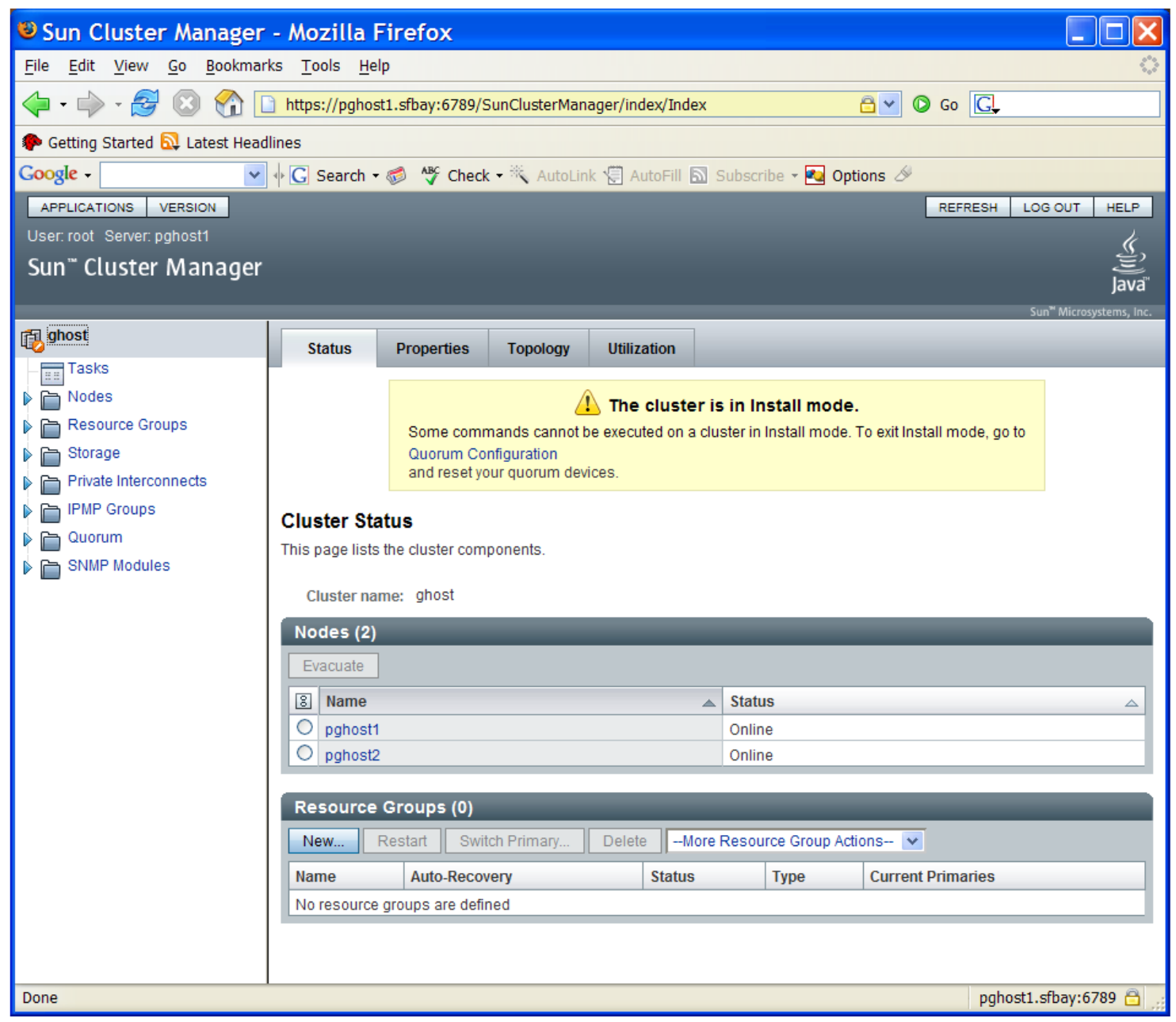1176x1022 pixels.
Task: Select the pghost1 radio button
Action: point(304,727)
